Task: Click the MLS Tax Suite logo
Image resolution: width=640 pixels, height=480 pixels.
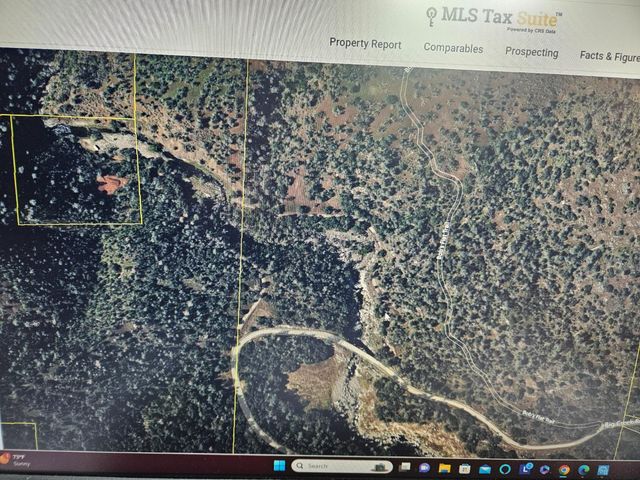Action: pyautogui.click(x=494, y=18)
